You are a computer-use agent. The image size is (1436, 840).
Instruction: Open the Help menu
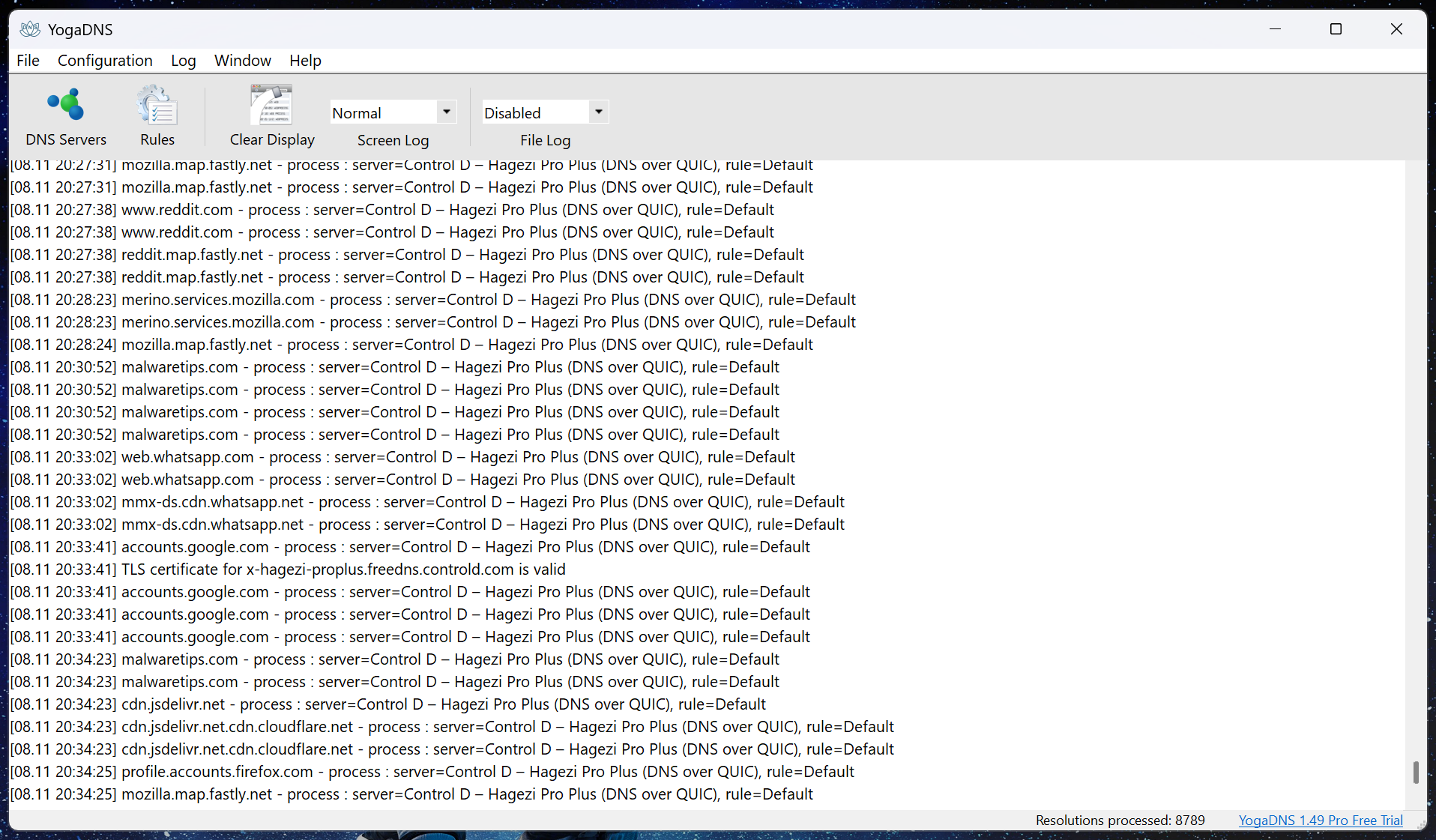coord(305,61)
